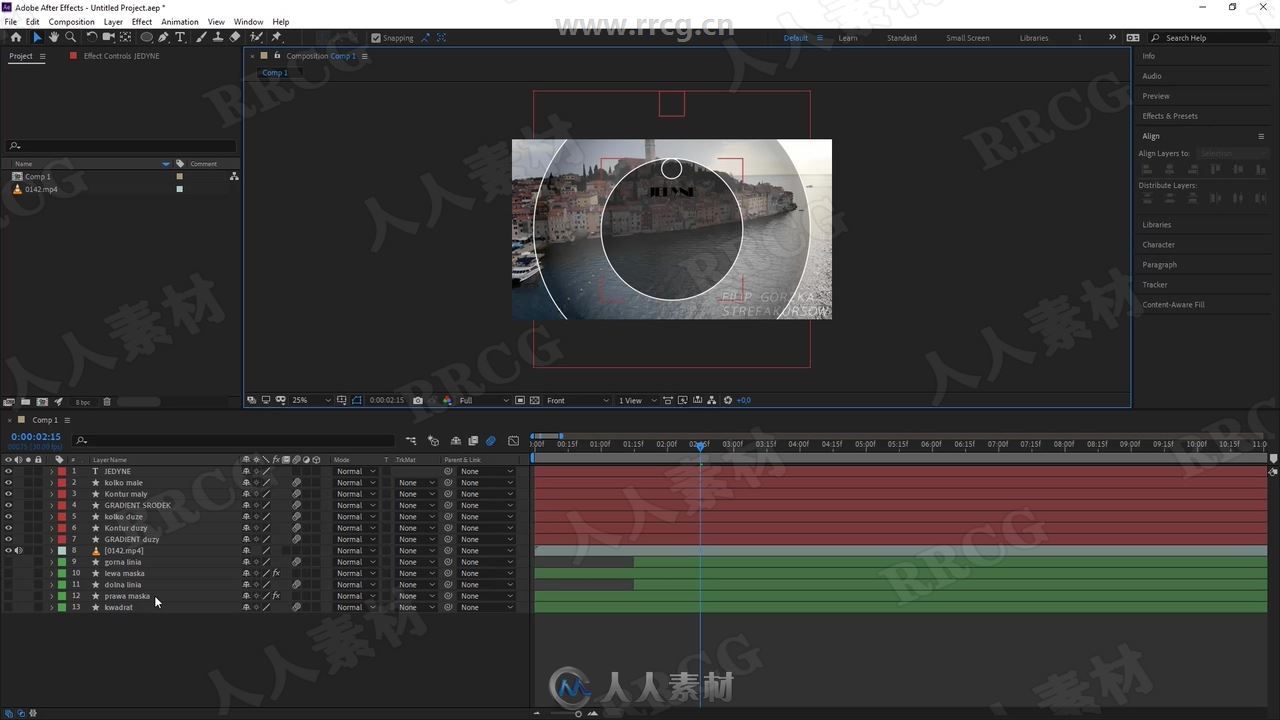This screenshot has height=720, width=1280.
Task: Toggle the Snapping checkbox
Action: click(376, 38)
